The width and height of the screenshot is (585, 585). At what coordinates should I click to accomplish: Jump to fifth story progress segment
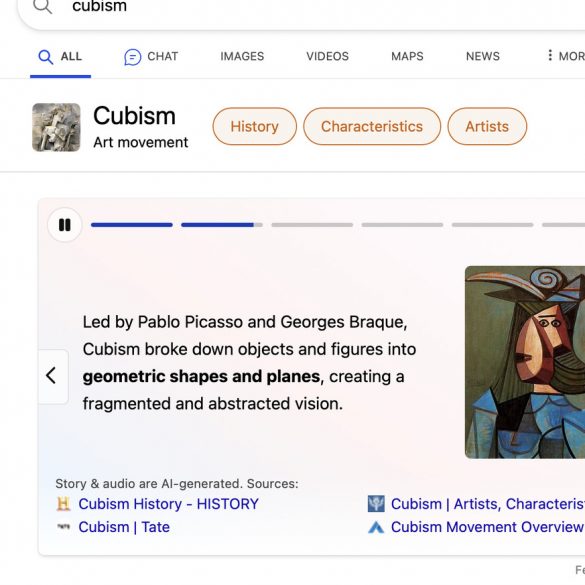[492, 225]
